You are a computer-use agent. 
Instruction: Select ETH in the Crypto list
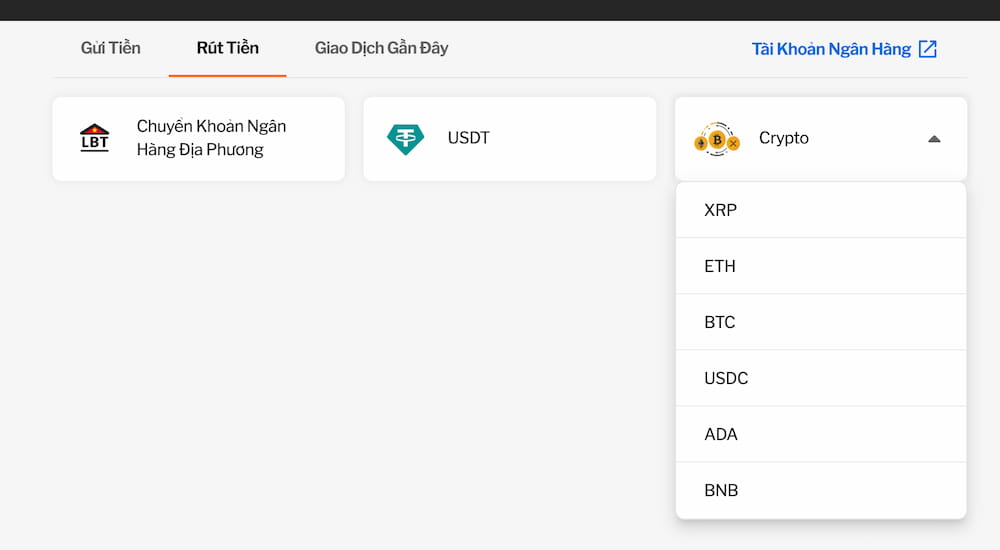point(720,266)
